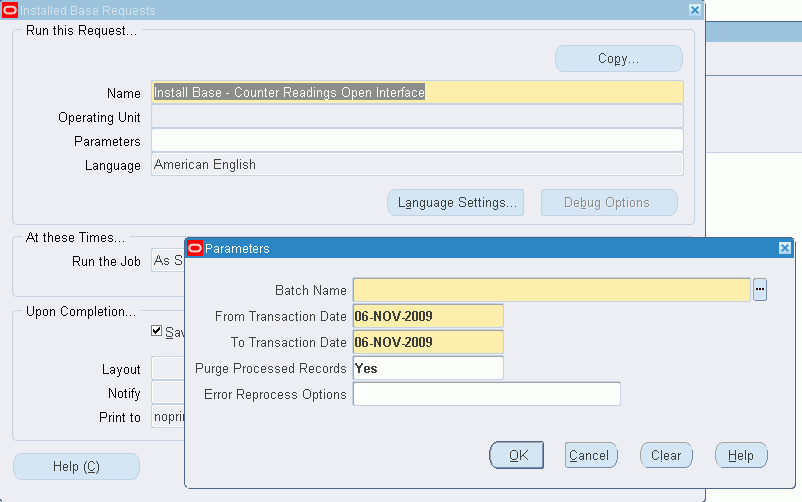Open the Batch Name list of values button
The width and height of the screenshot is (802, 502).
tap(760, 290)
